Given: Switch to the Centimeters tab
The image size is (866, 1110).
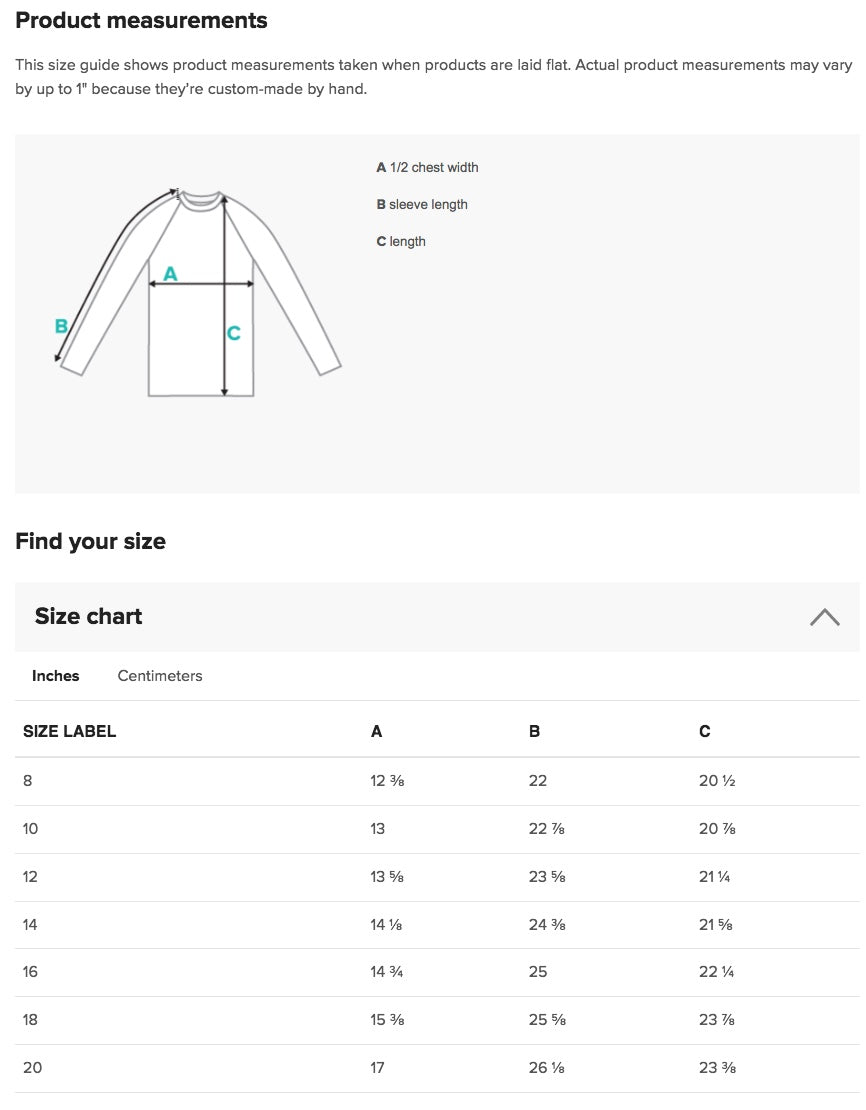Looking at the screenshot, I should click(x=160, y=676).
